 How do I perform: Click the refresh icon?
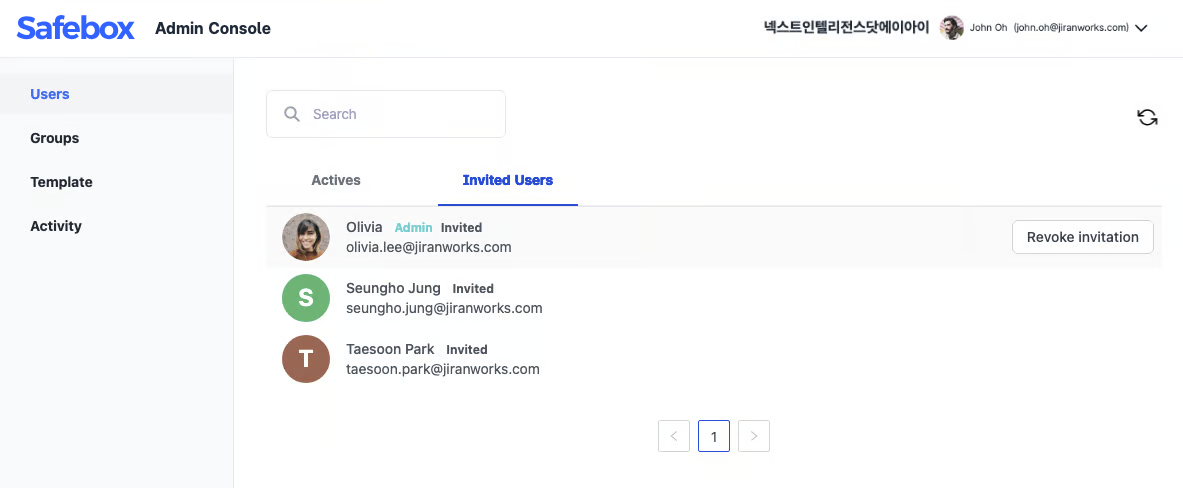pos(1147,117)
